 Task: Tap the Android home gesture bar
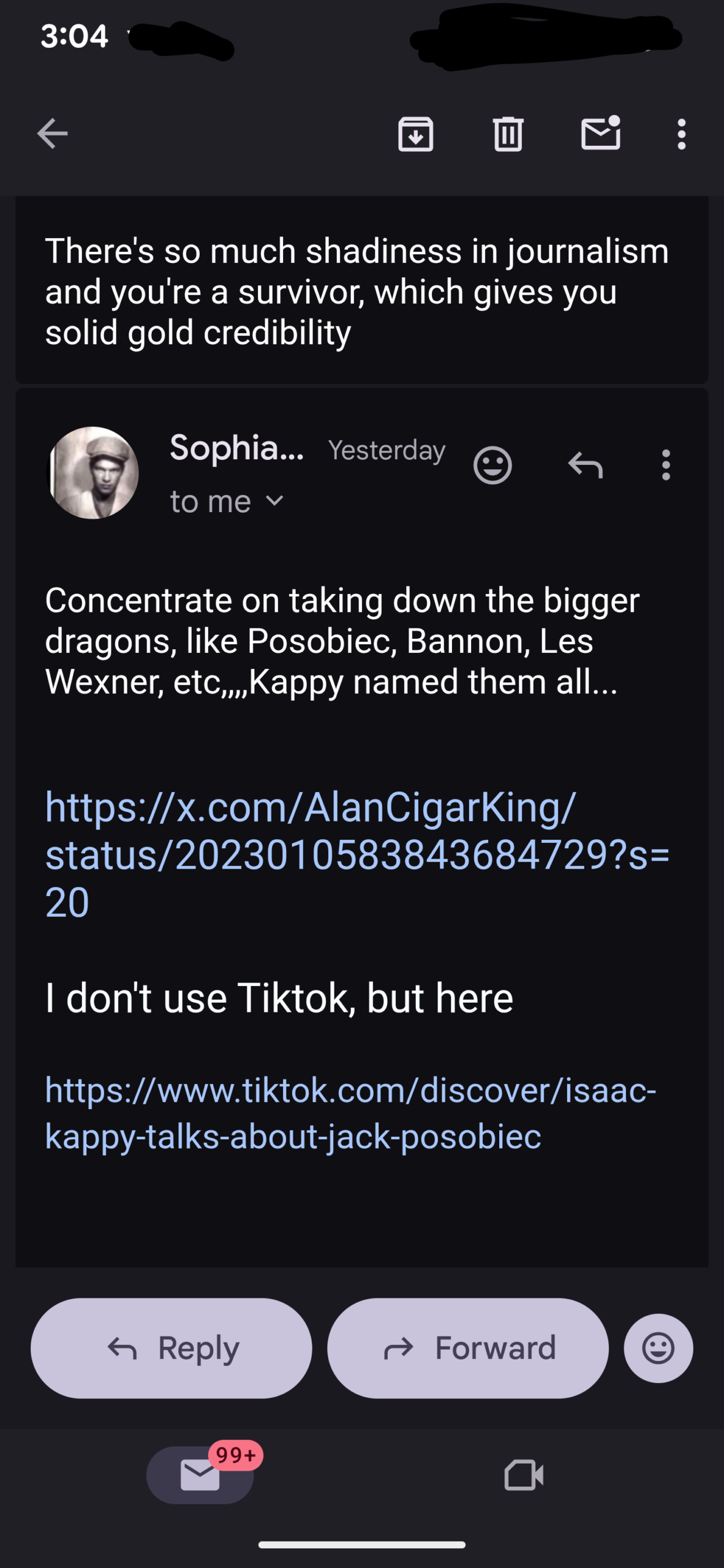[361, 1545]
